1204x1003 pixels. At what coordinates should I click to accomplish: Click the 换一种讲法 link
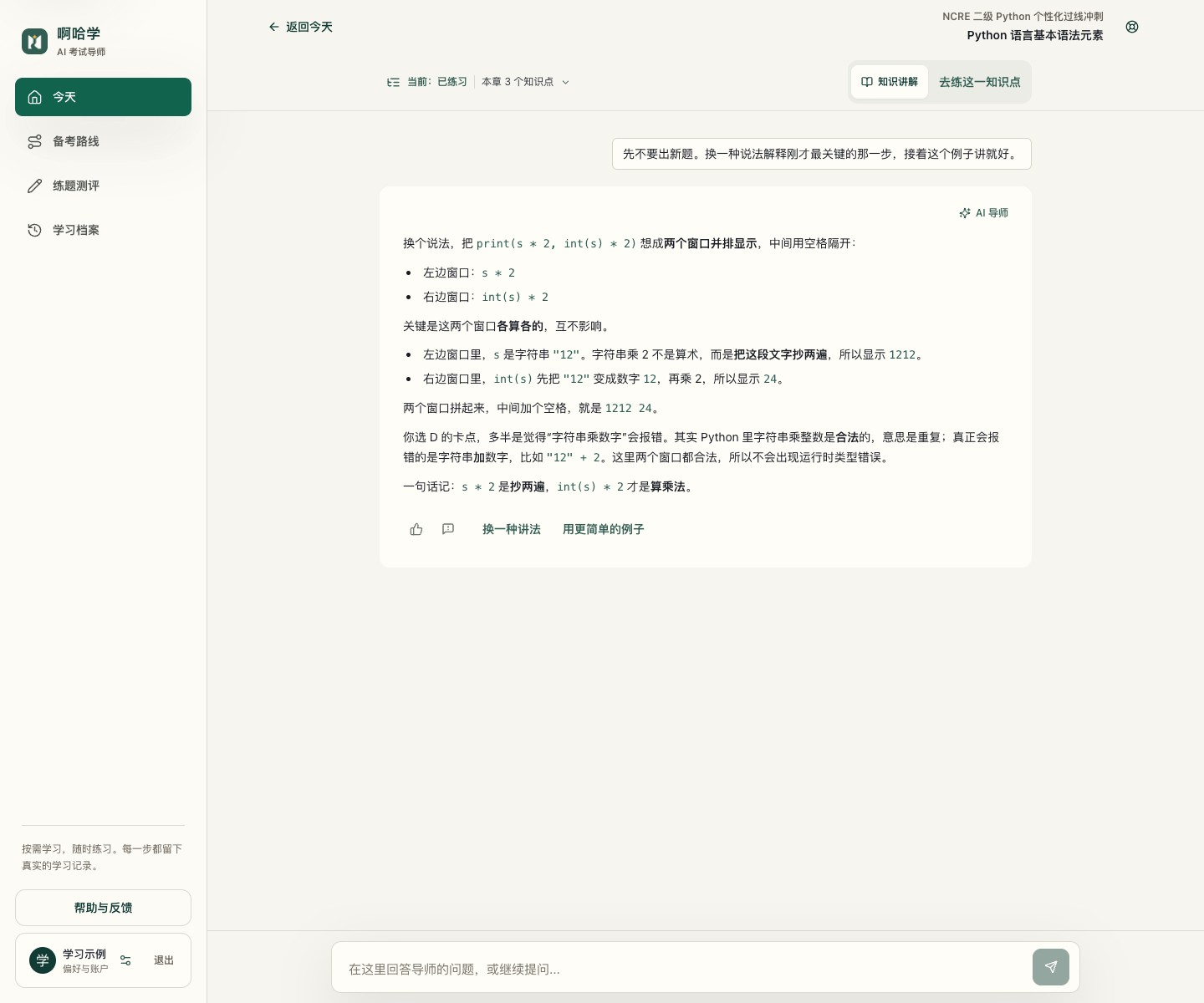[512, 529]
